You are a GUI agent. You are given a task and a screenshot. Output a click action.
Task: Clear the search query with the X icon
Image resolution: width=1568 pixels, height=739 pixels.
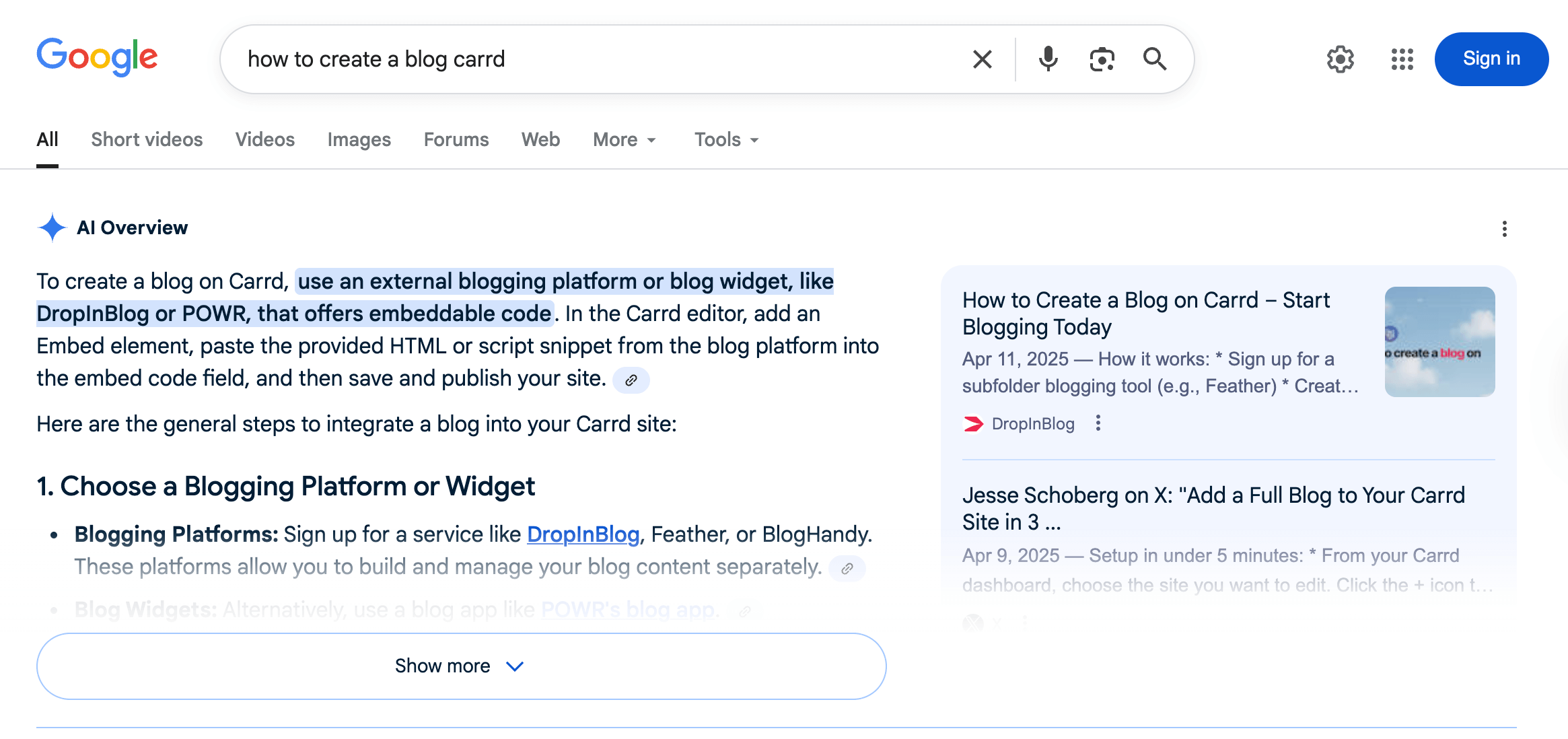coord(982,59)
